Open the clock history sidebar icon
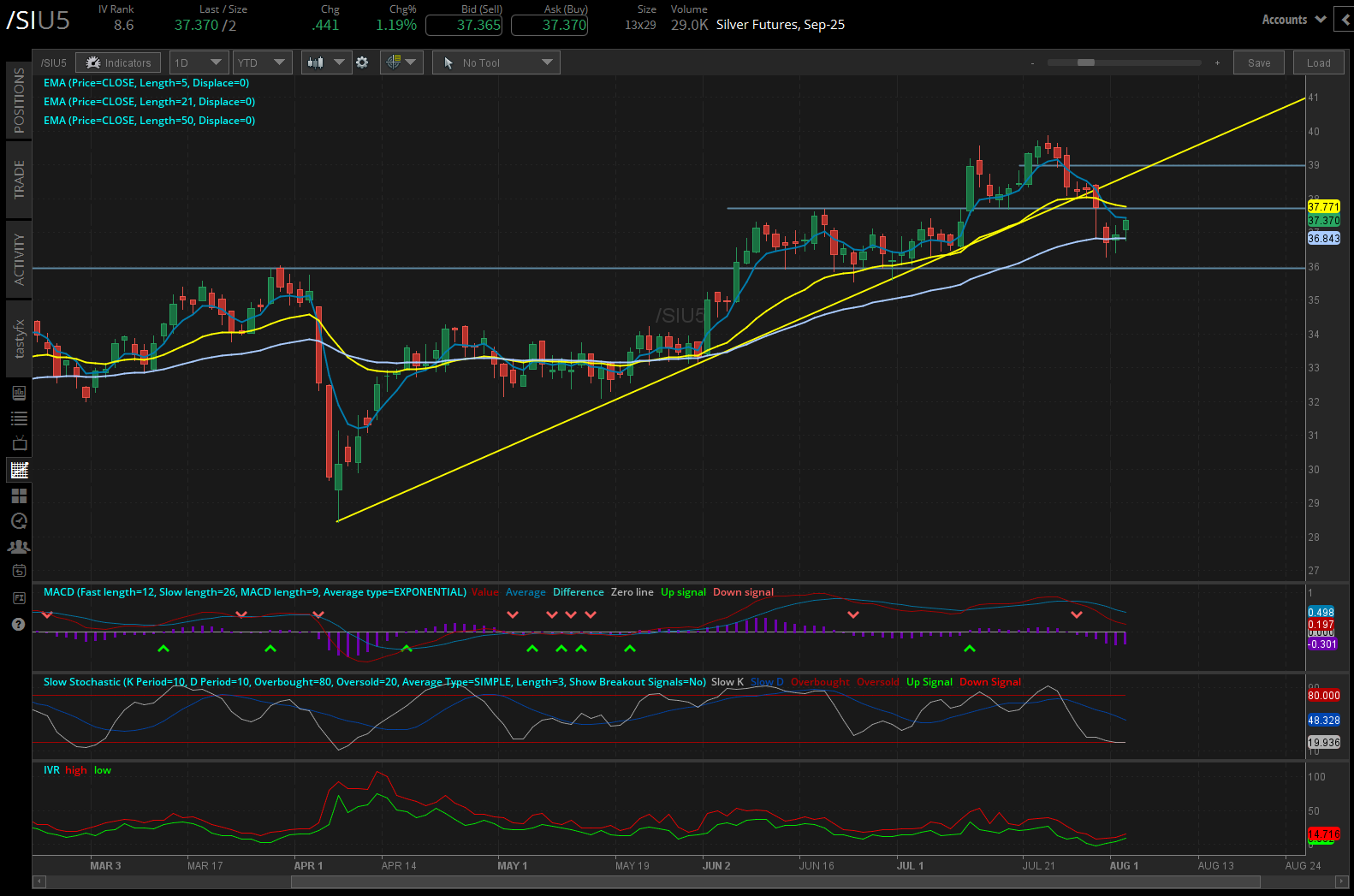This screenshot has height=896, width=1354. [x=19, y=521]
